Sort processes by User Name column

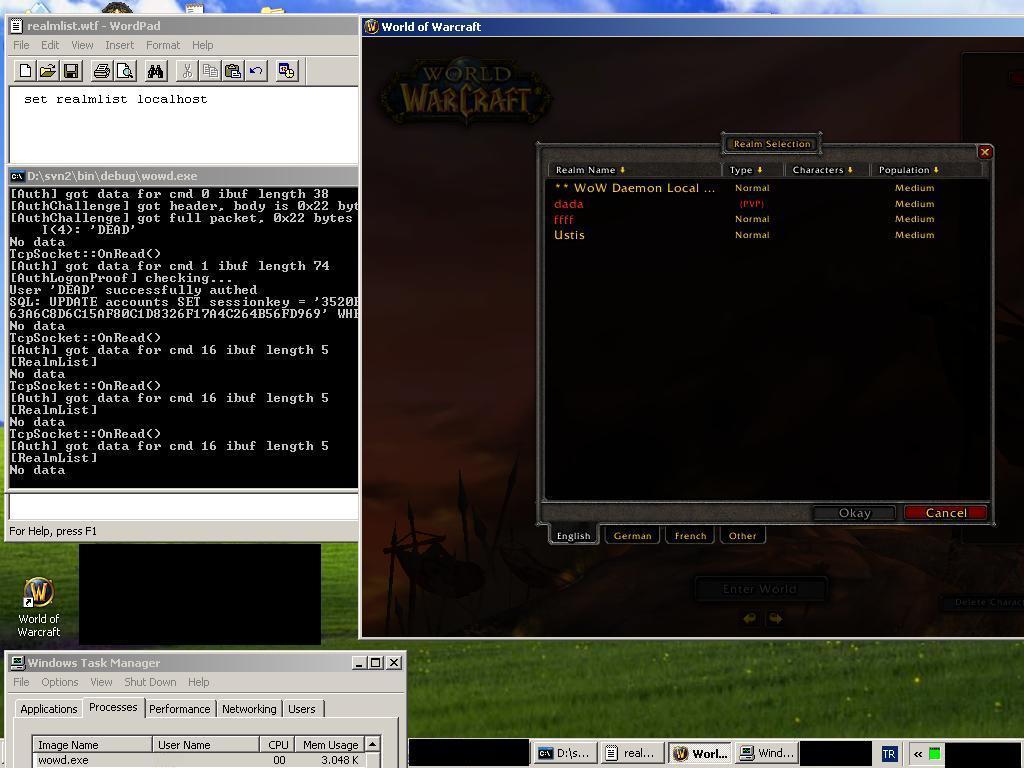click(206, 744)
